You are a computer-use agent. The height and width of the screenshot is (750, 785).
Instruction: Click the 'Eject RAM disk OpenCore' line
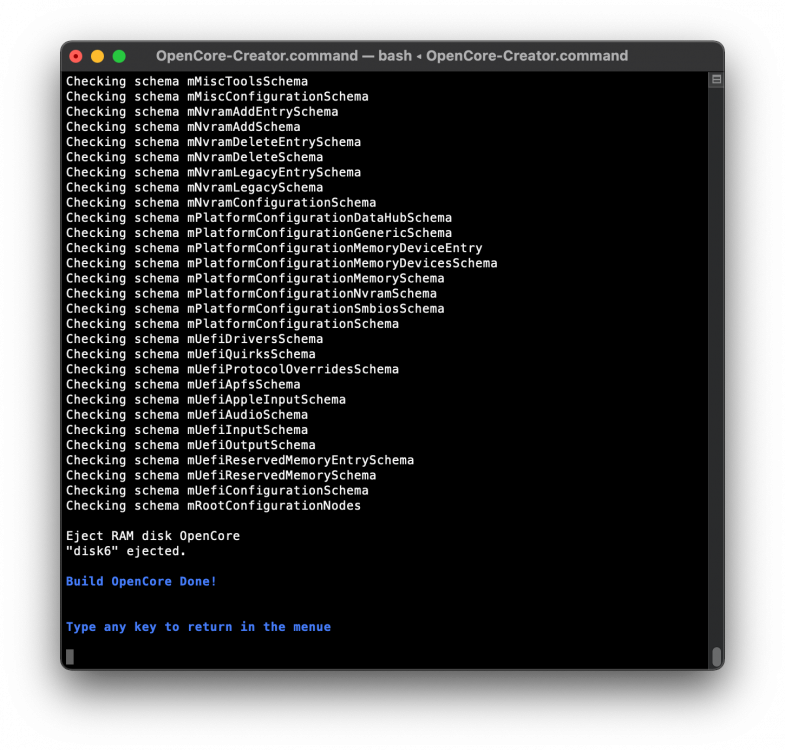pos(153,535)
